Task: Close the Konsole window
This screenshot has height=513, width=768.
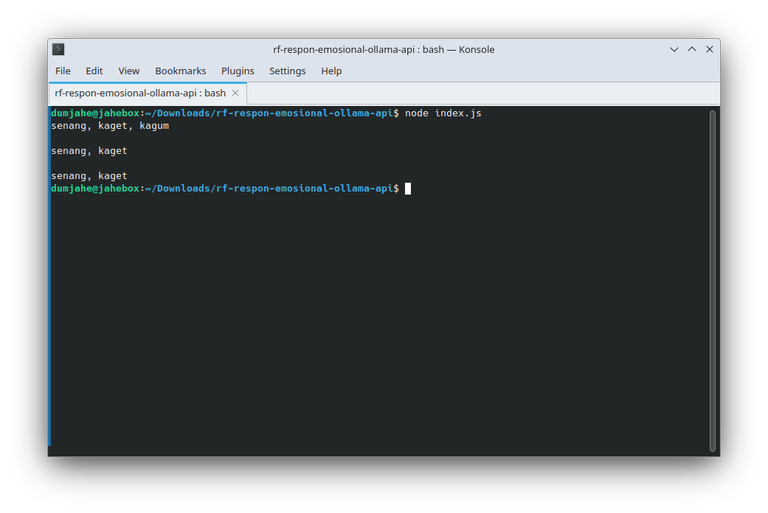Action: tap(709, 49)
